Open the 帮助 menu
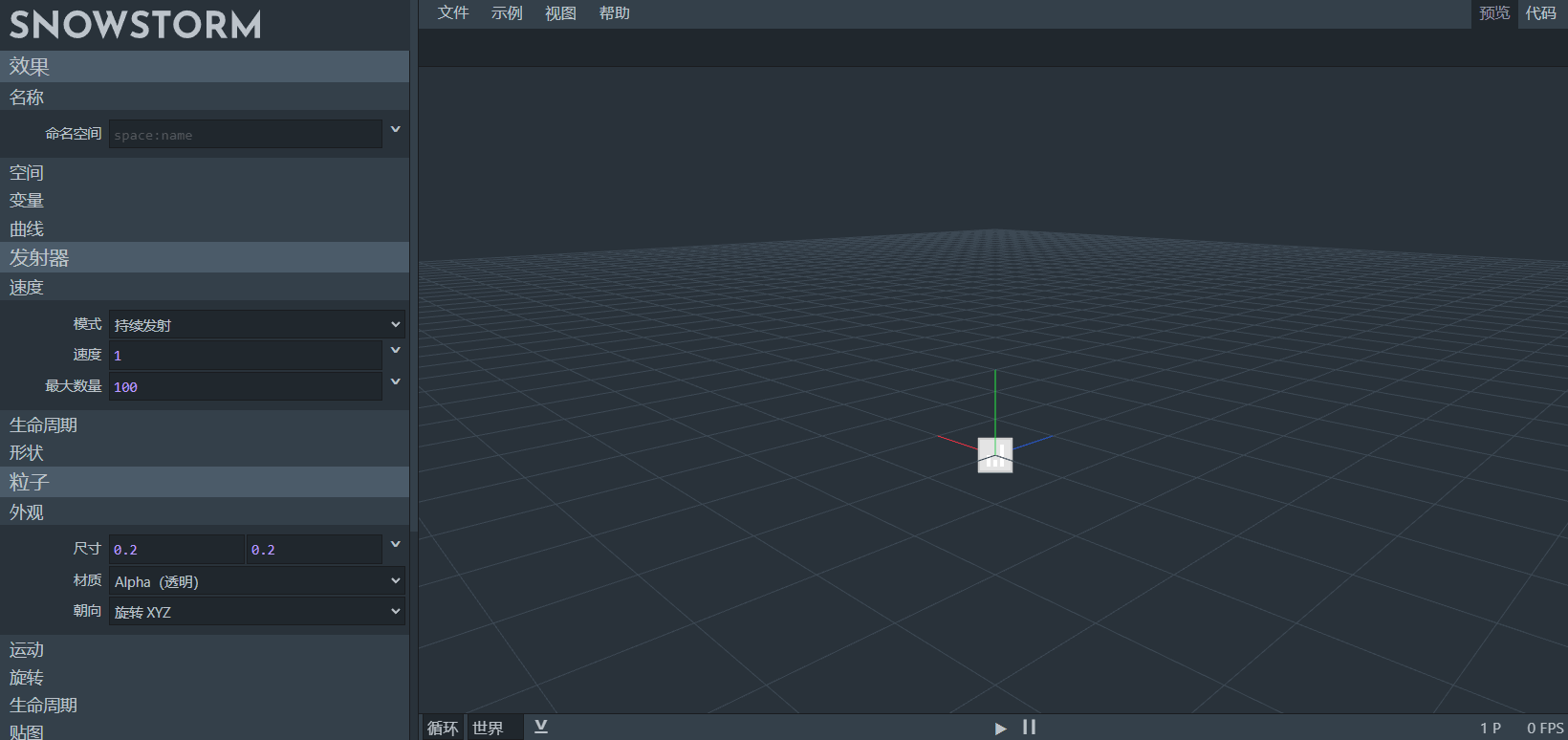The width and height of the screenshot is (1568, 740). coord(615,13)
